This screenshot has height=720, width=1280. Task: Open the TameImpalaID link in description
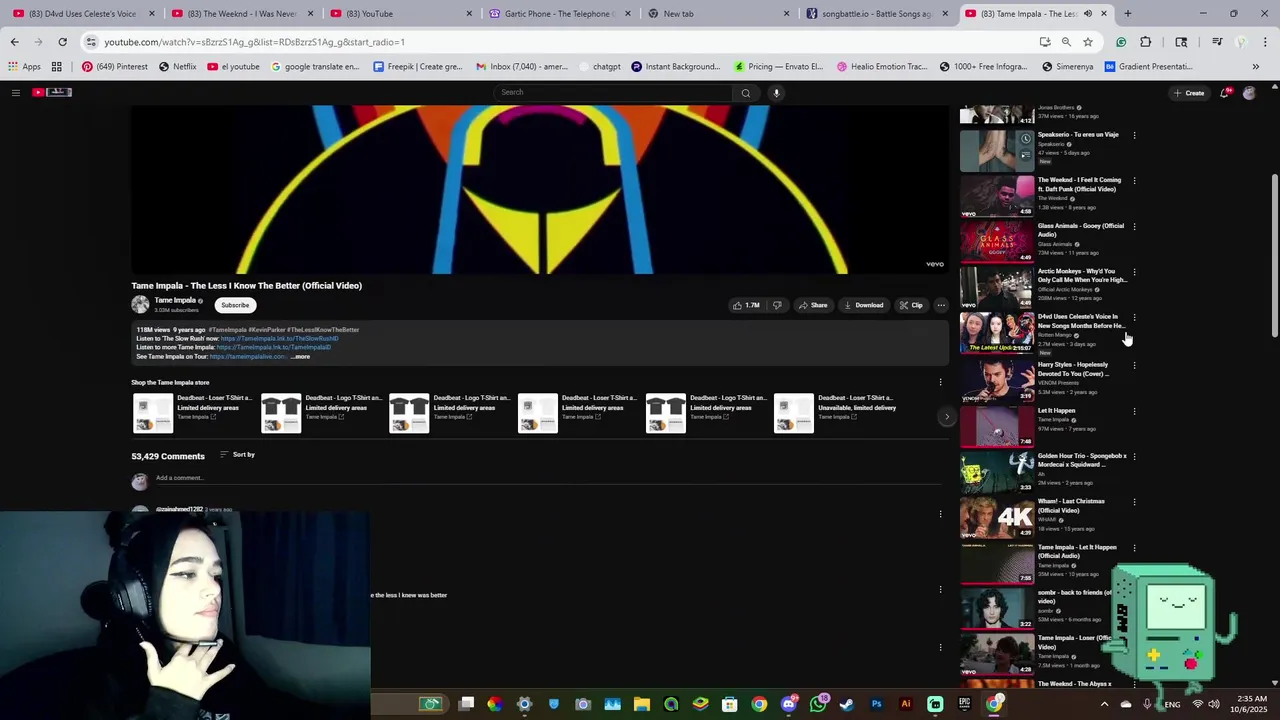click(x=274, y=348)
